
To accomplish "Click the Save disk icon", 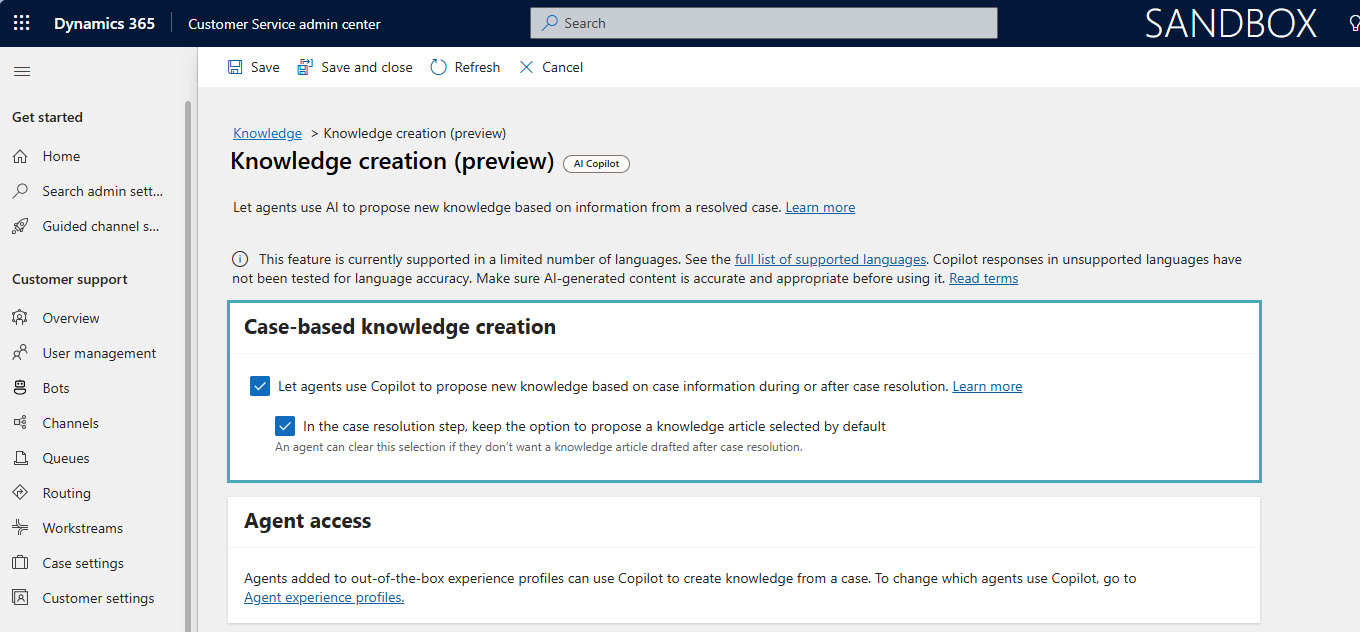I will coord(235,67).
